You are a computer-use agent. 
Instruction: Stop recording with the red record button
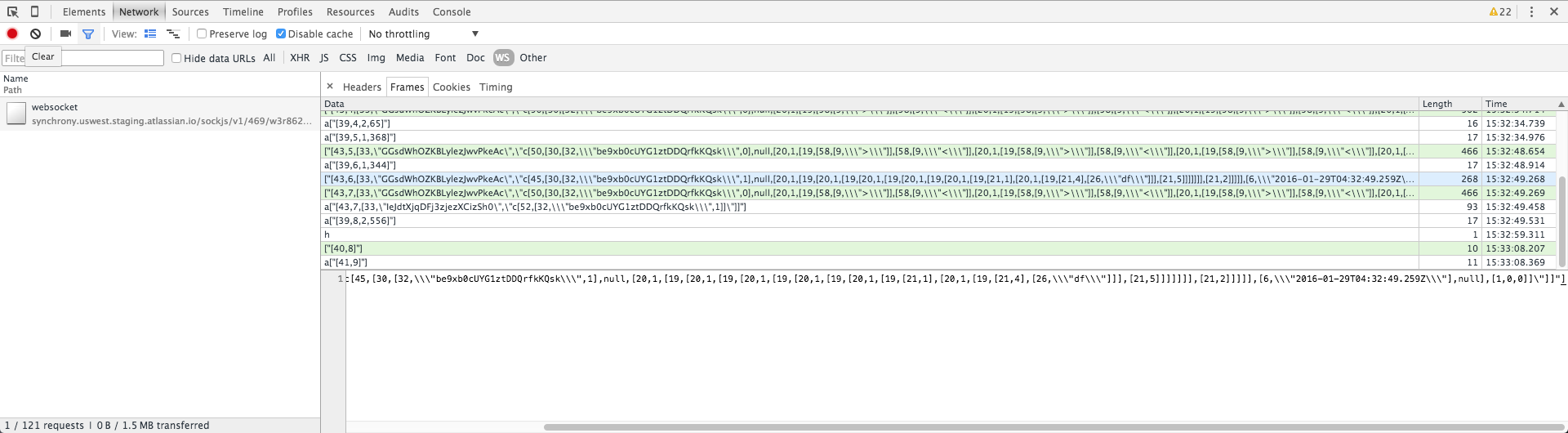(12, 33)
